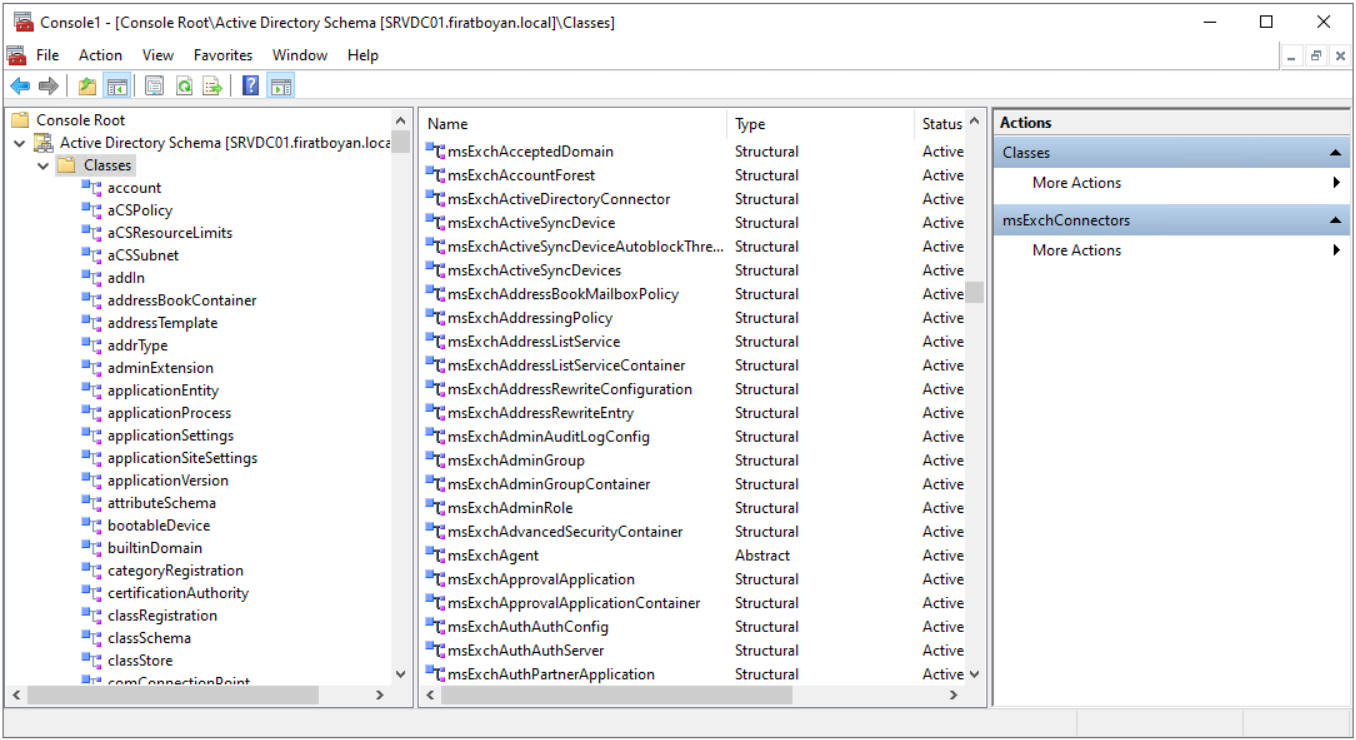Screen dimensions: 1356x740
Task: Select attributeSchema in the tree
Action: [x=162, y=503]
